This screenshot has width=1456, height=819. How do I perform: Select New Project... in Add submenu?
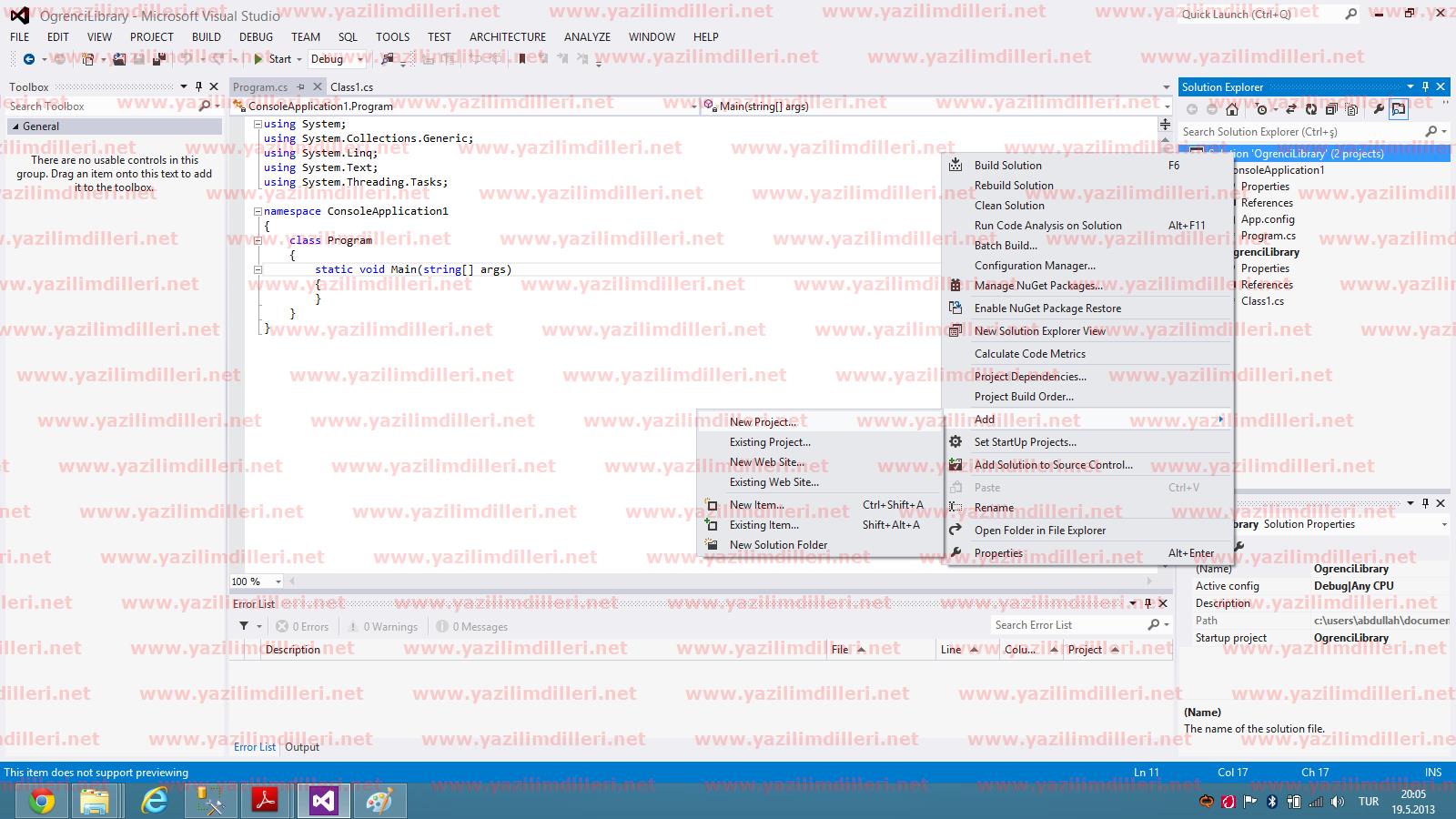point(763,422)
